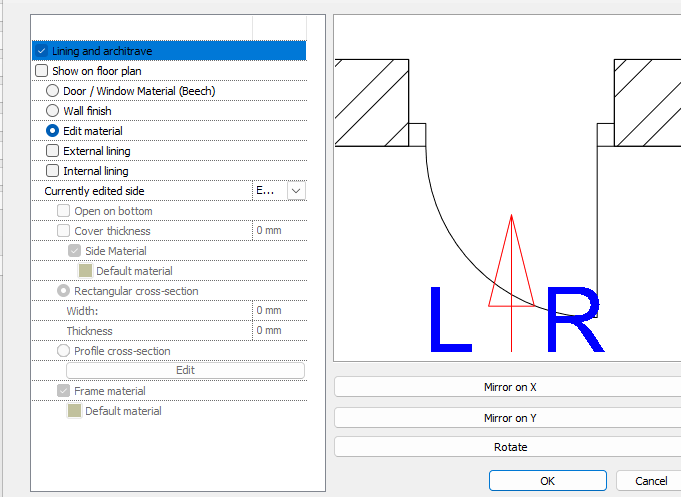This screenshot has width=681, height=497.
Task: Click the blue R side marker in preview
Action: click(575, 319)
